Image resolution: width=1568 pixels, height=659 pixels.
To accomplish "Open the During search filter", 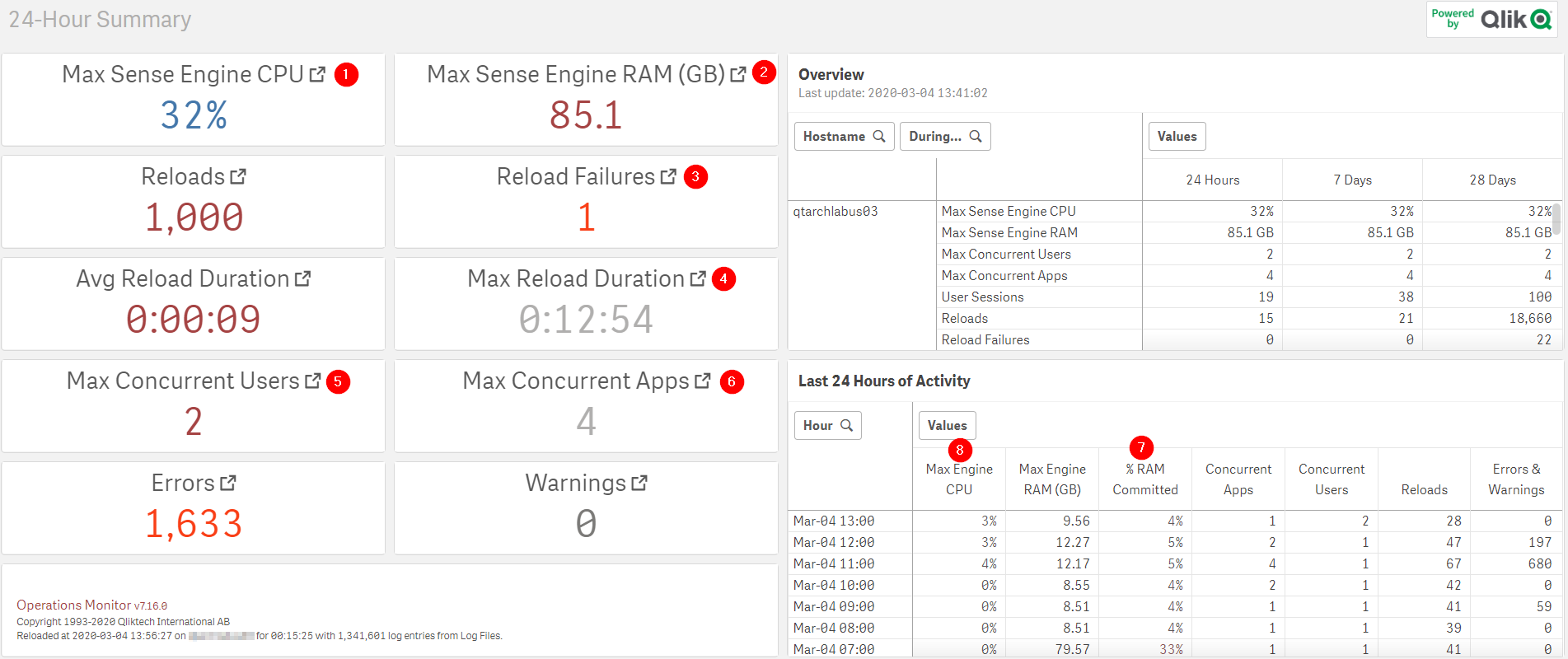I will click(945, 137).
